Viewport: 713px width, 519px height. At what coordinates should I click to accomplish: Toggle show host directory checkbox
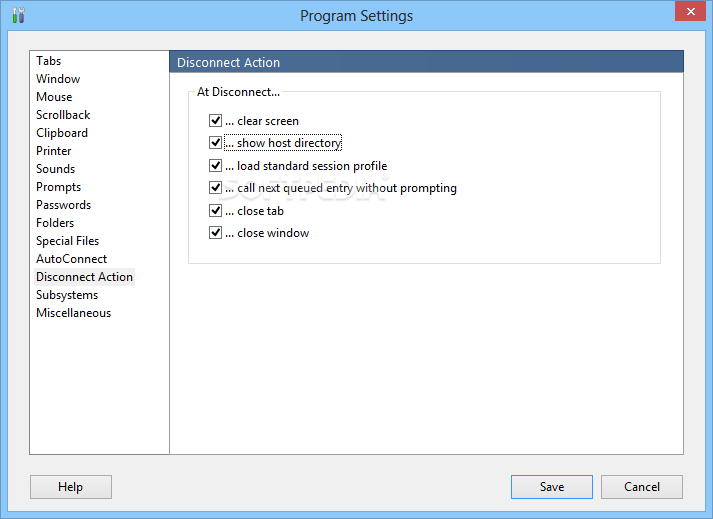pyautogui.click(x=216, y=143)
